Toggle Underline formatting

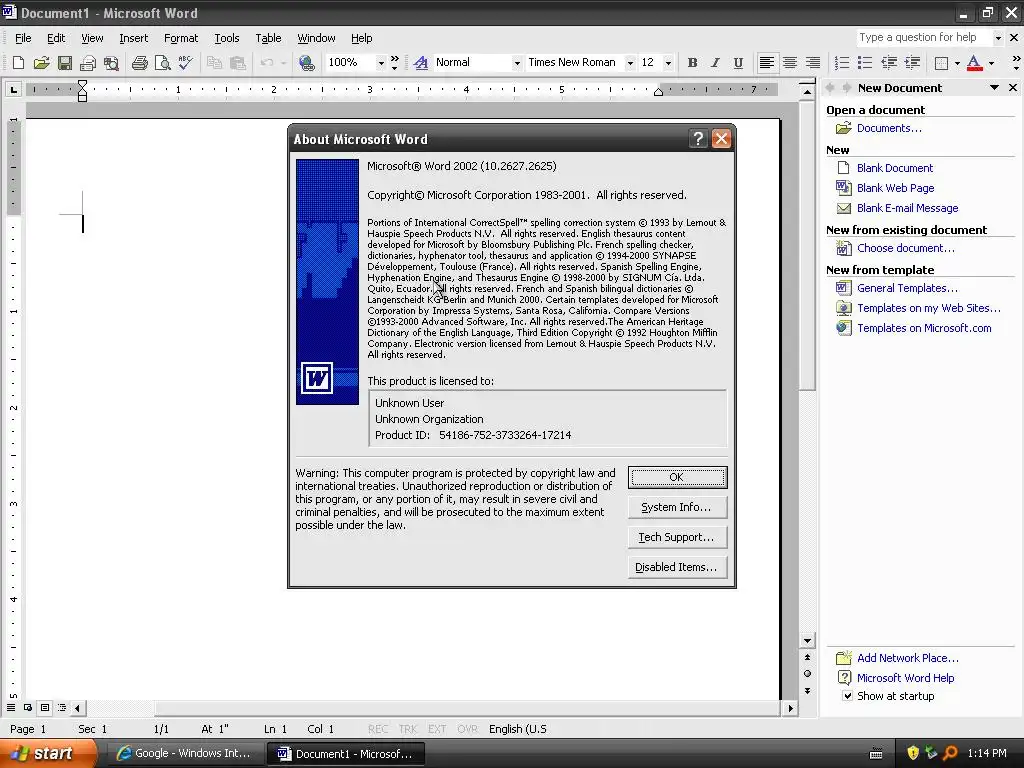coord(738,63)
